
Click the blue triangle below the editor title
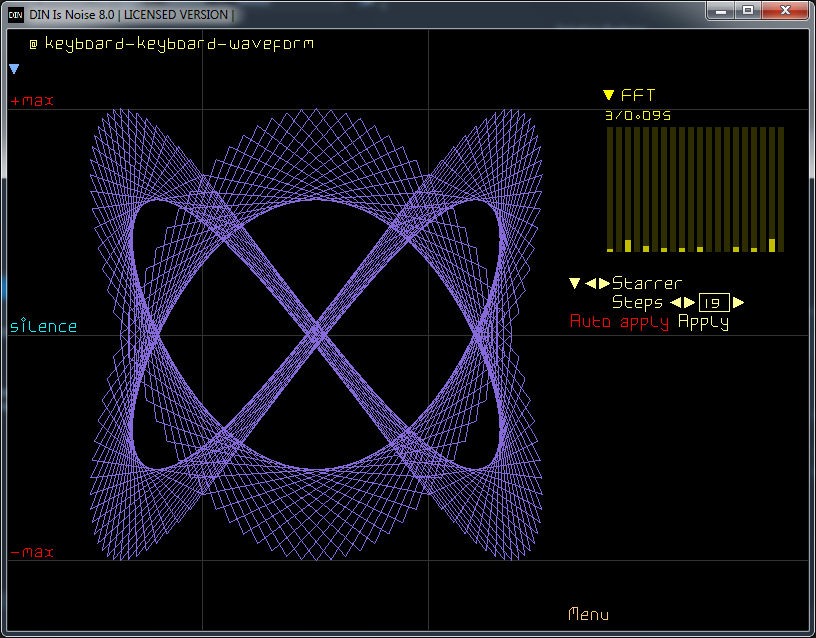(x=14, y=69)
